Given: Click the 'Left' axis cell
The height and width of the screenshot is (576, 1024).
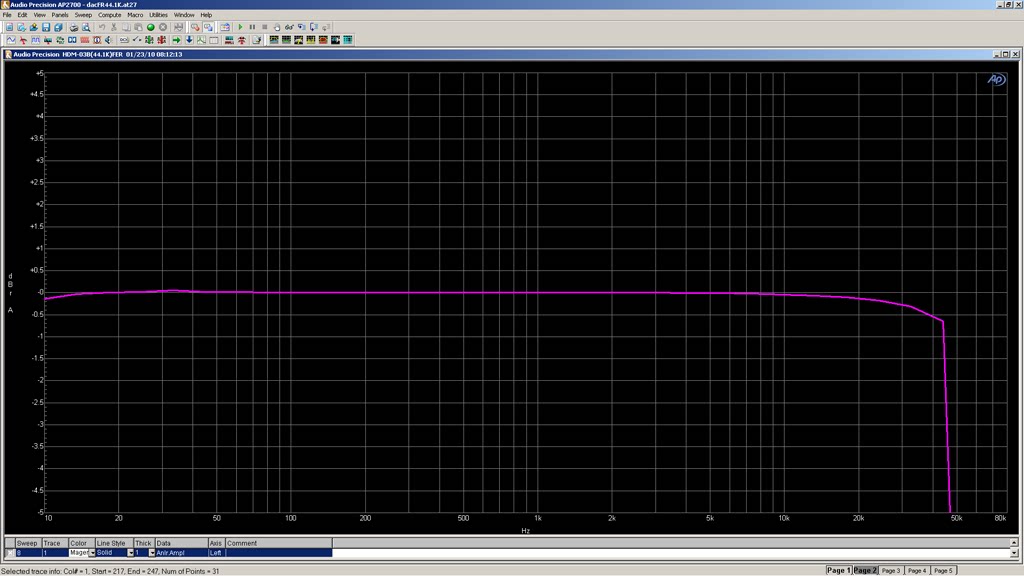Looking at the screenshot, I should tap(216, 552).
